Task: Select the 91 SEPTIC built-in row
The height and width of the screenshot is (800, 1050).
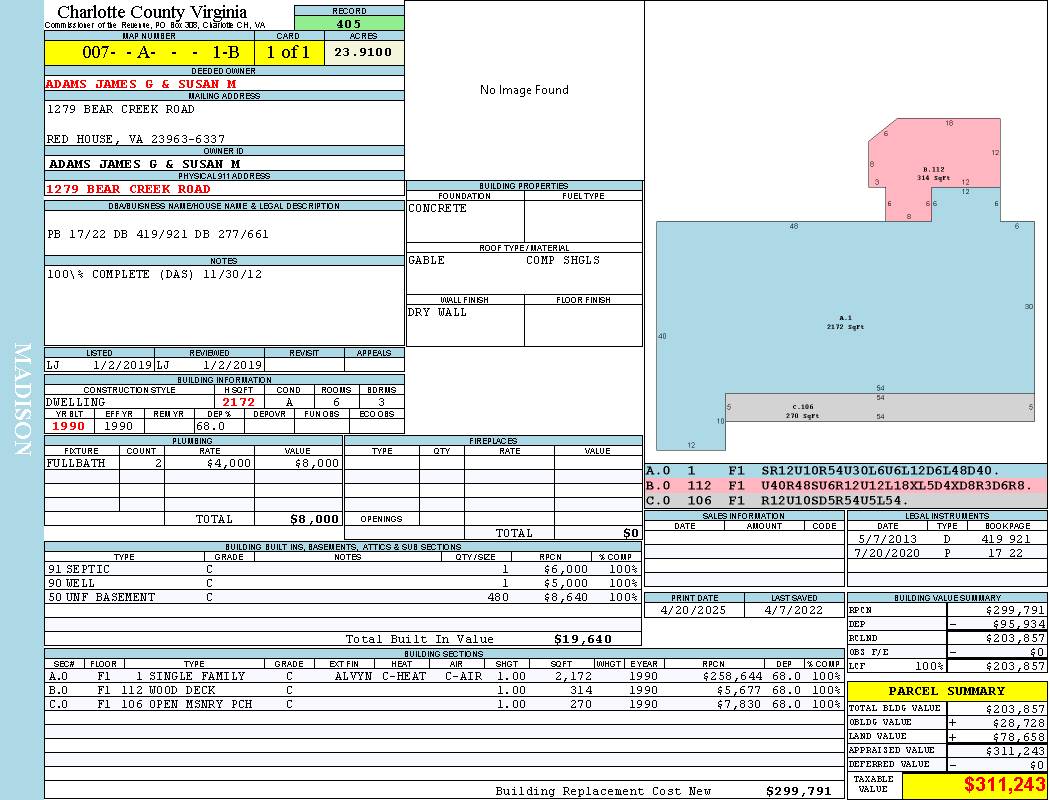Action: (343, 569)
